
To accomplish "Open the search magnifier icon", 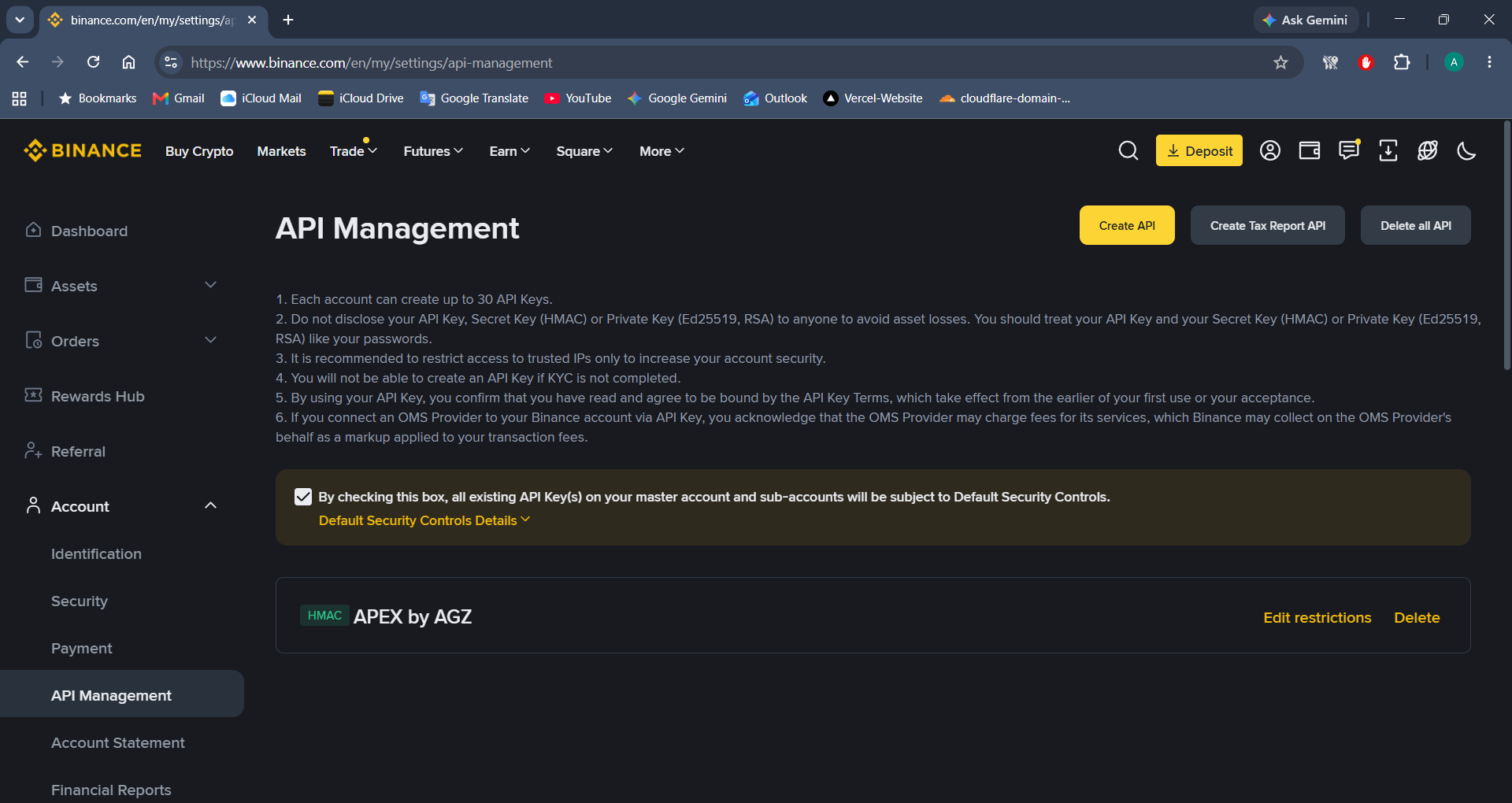I will coord(1128,150).
